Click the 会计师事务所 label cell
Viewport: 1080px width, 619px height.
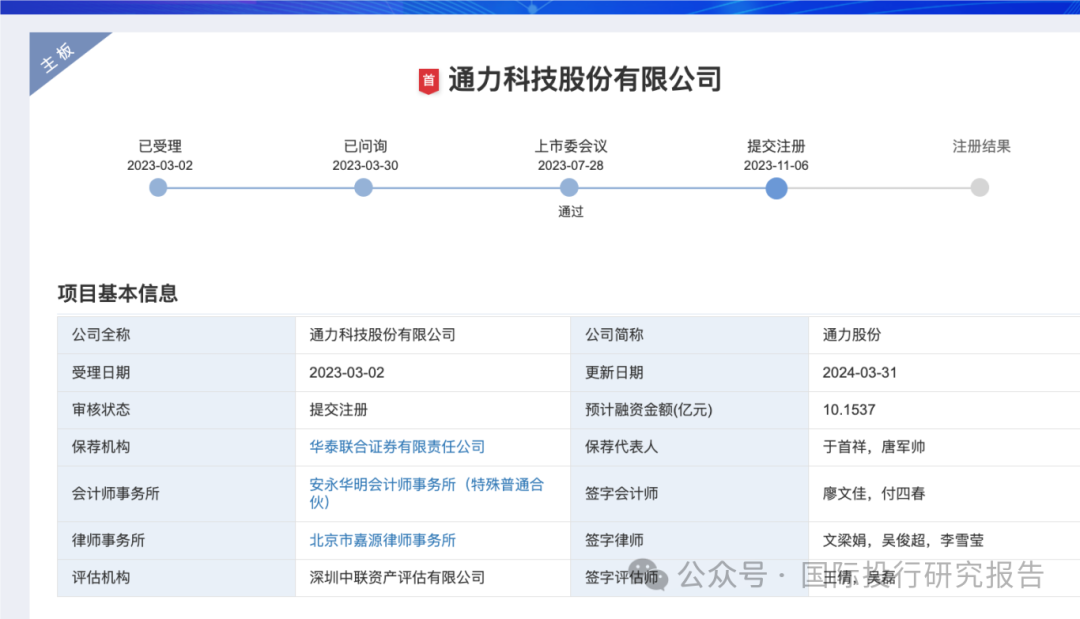176,494
